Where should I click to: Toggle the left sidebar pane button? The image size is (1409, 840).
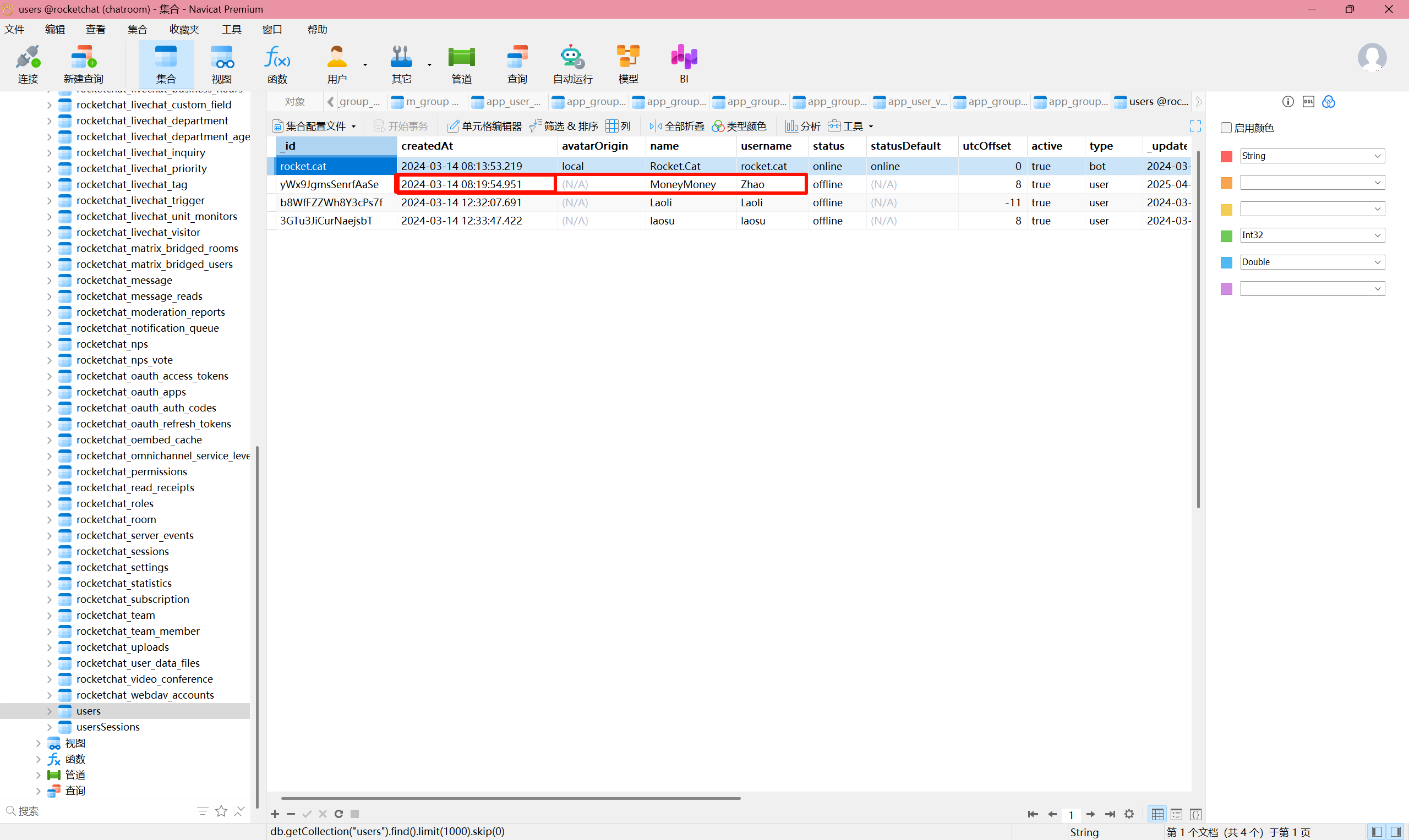(x=1377, y=832)
